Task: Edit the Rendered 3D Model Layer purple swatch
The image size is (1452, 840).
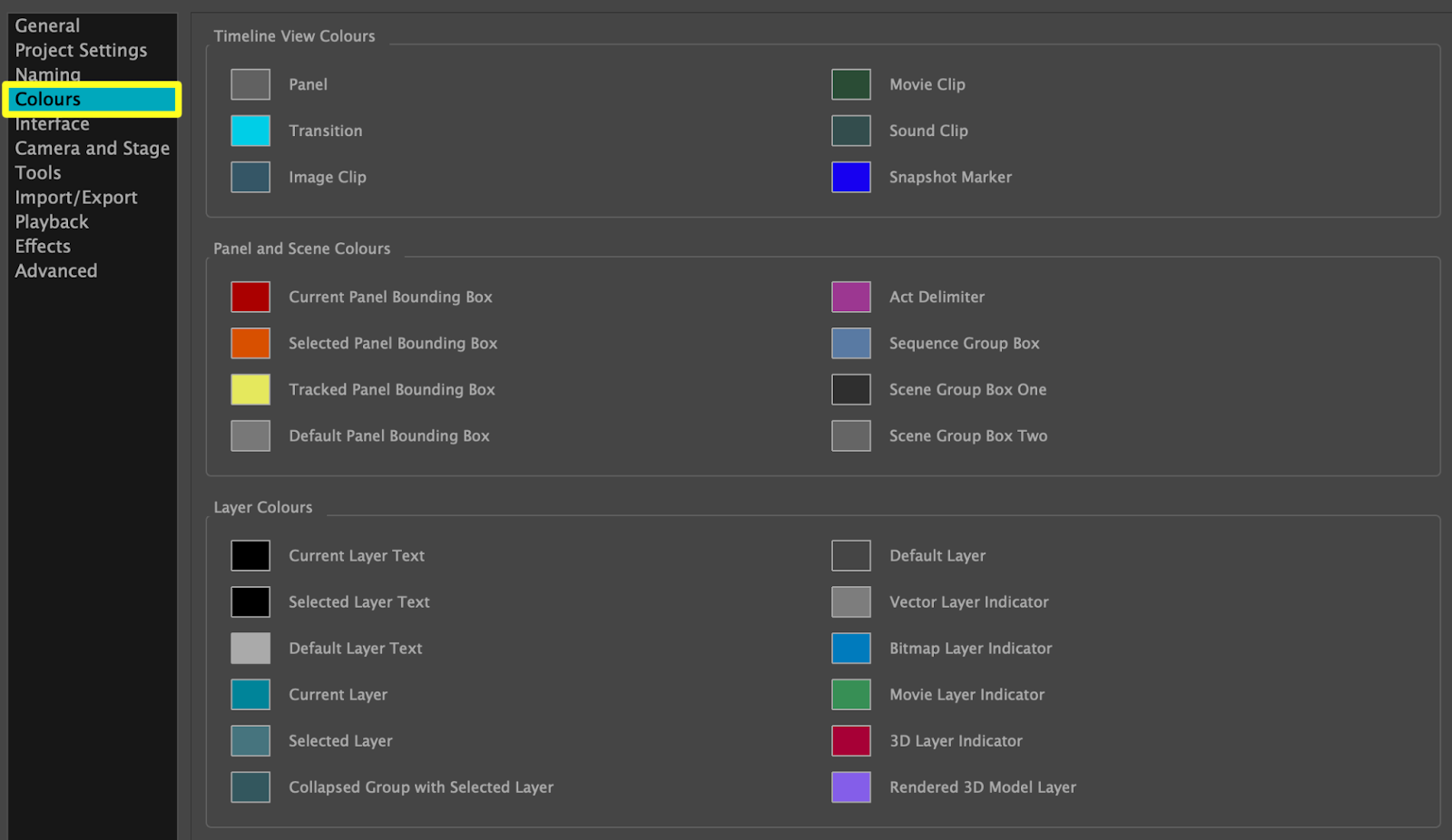Action: (x=850, y=786)
